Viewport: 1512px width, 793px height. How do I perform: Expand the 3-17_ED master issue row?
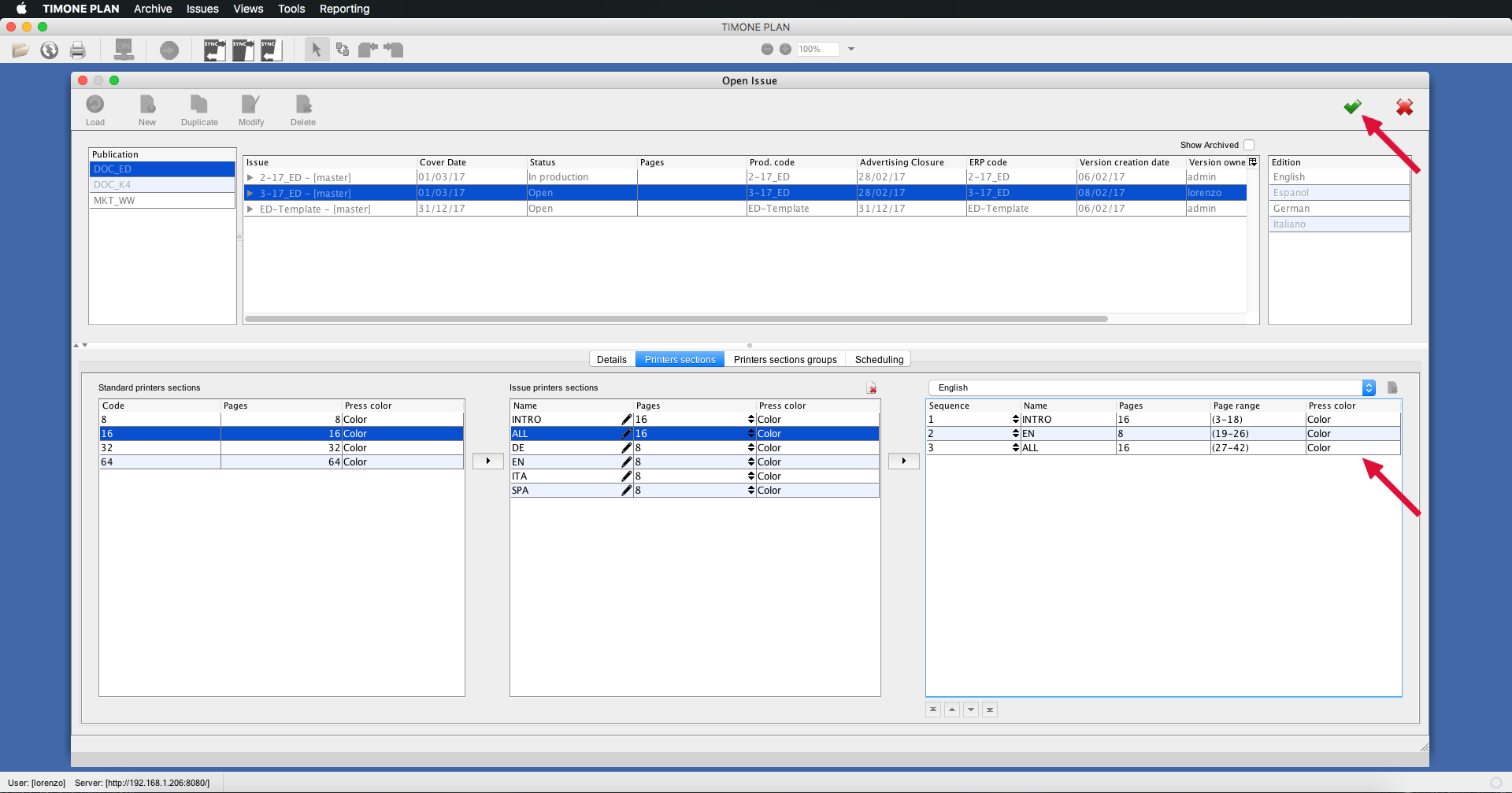(250, 193)
